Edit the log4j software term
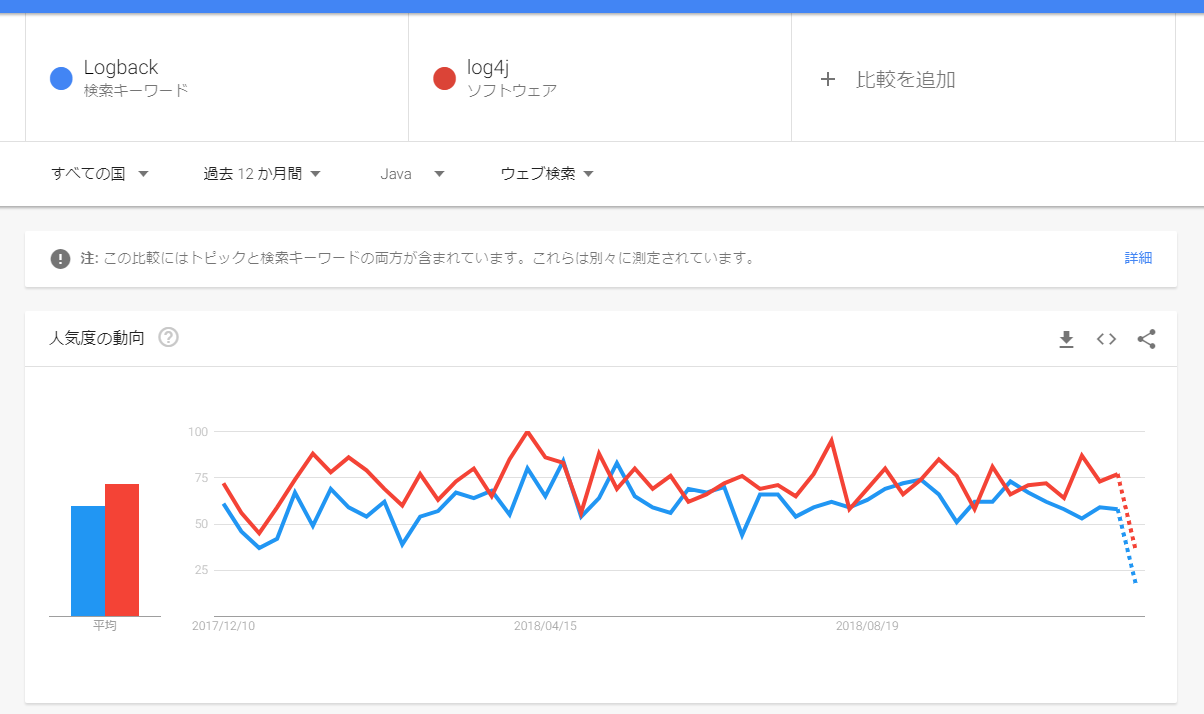 (600, 78)
